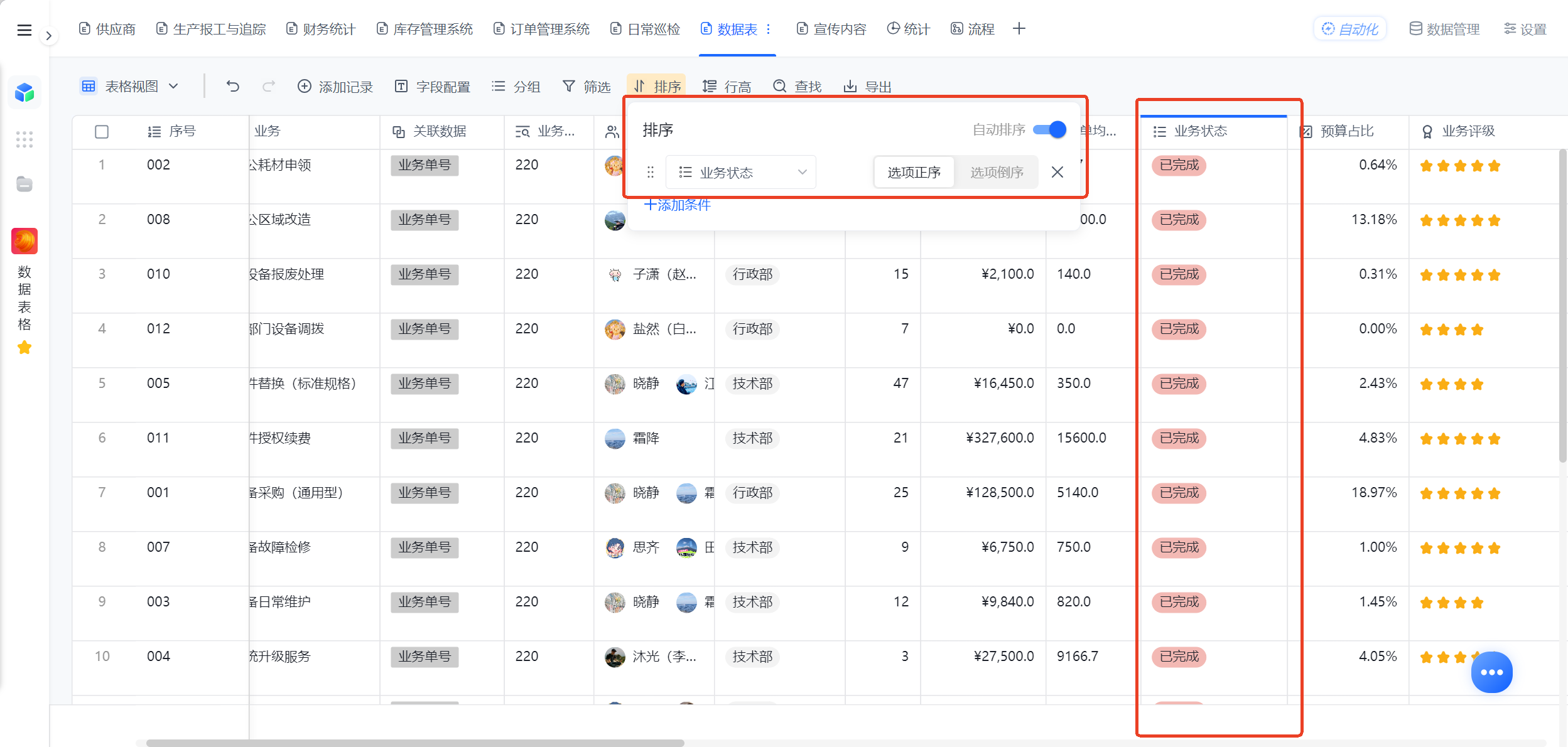The image size is (1568, 747).
Task: Click the horizontal scrollbar at bottom
Action: (x=414, y=743)
